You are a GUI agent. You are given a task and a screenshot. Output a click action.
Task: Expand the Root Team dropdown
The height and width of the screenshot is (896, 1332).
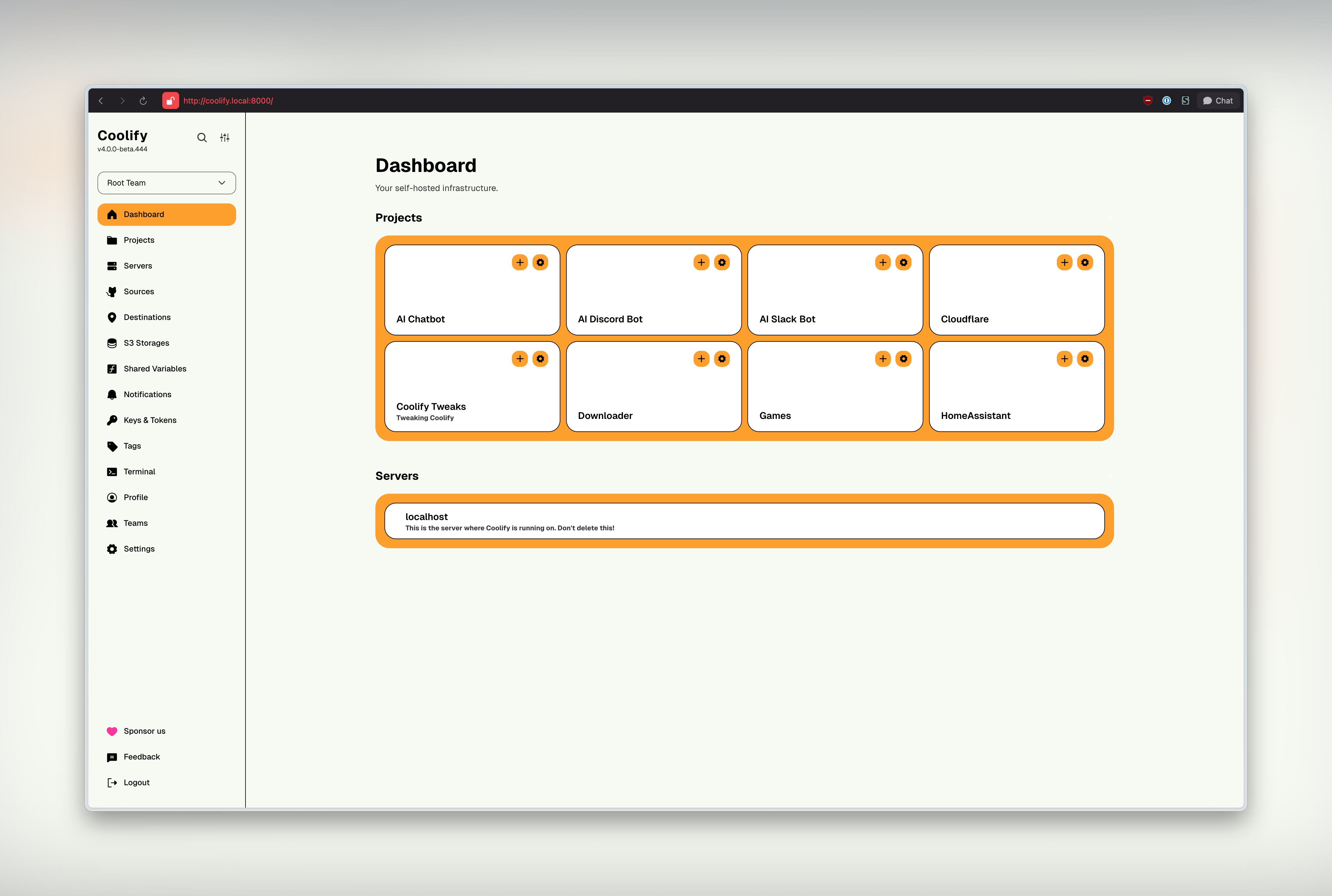click(x=166, y=183)
